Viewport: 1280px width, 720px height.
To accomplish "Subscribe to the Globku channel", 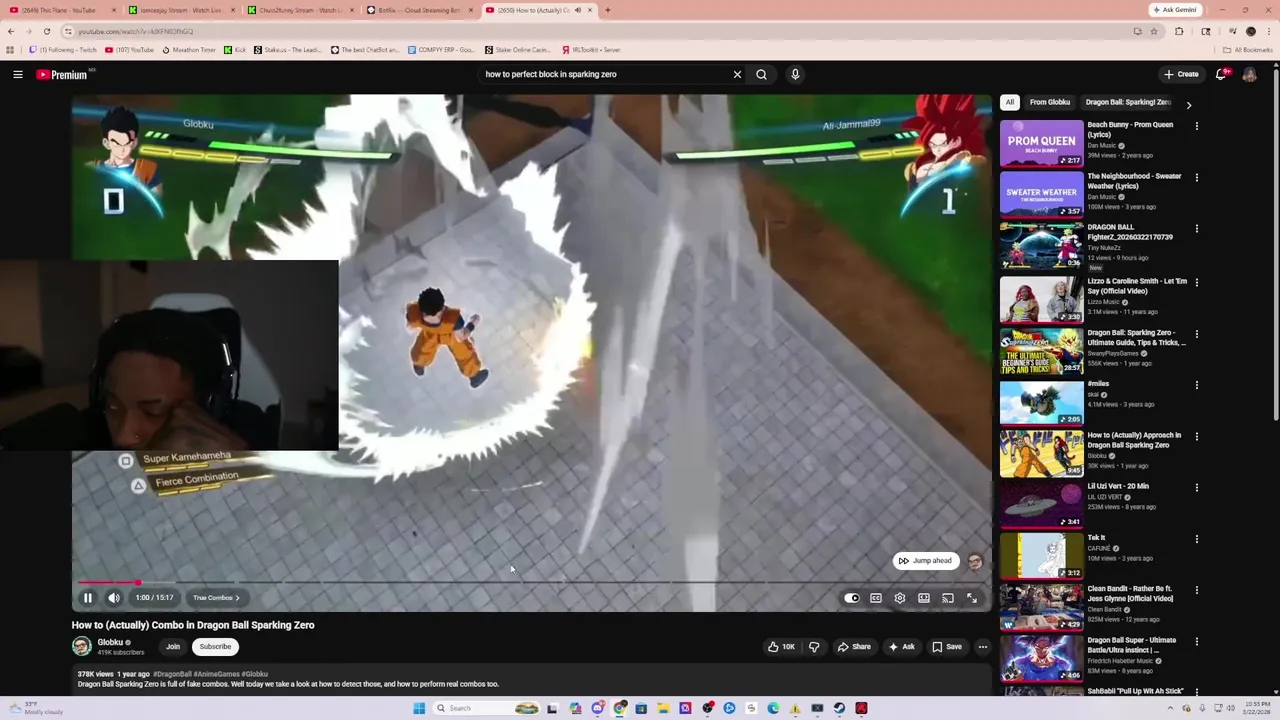I will click(x=215, y=647).
